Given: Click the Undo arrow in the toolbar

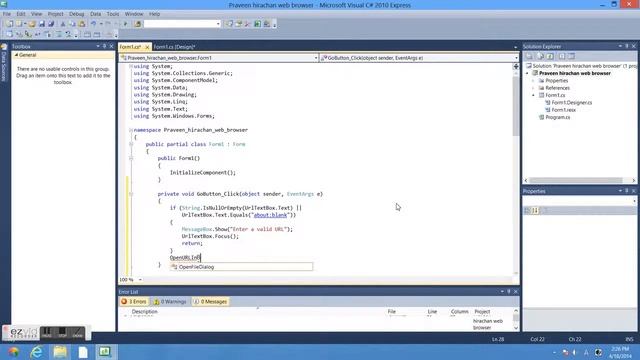Looking at the screenshot, I should coord(93,24).
